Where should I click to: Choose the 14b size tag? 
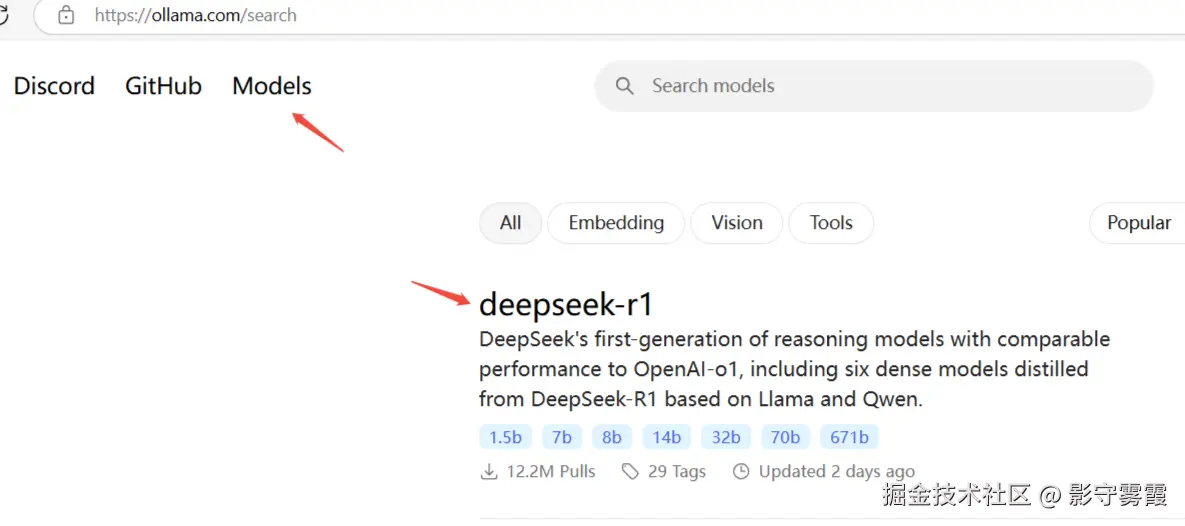point(667,437)
